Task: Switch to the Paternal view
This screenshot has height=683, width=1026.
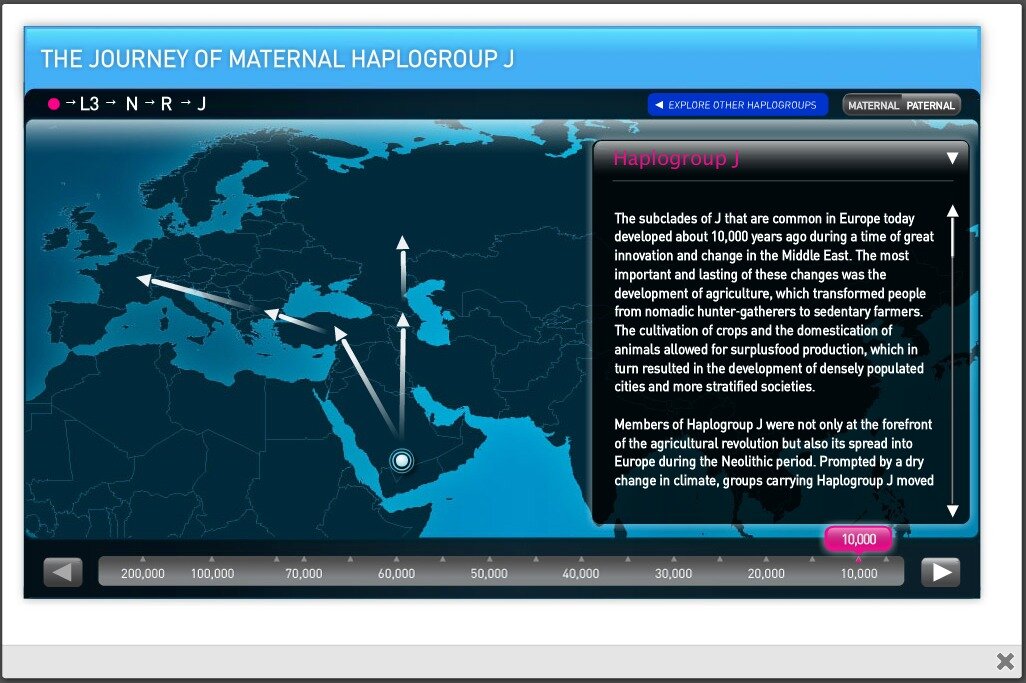Action: [930, 105]
